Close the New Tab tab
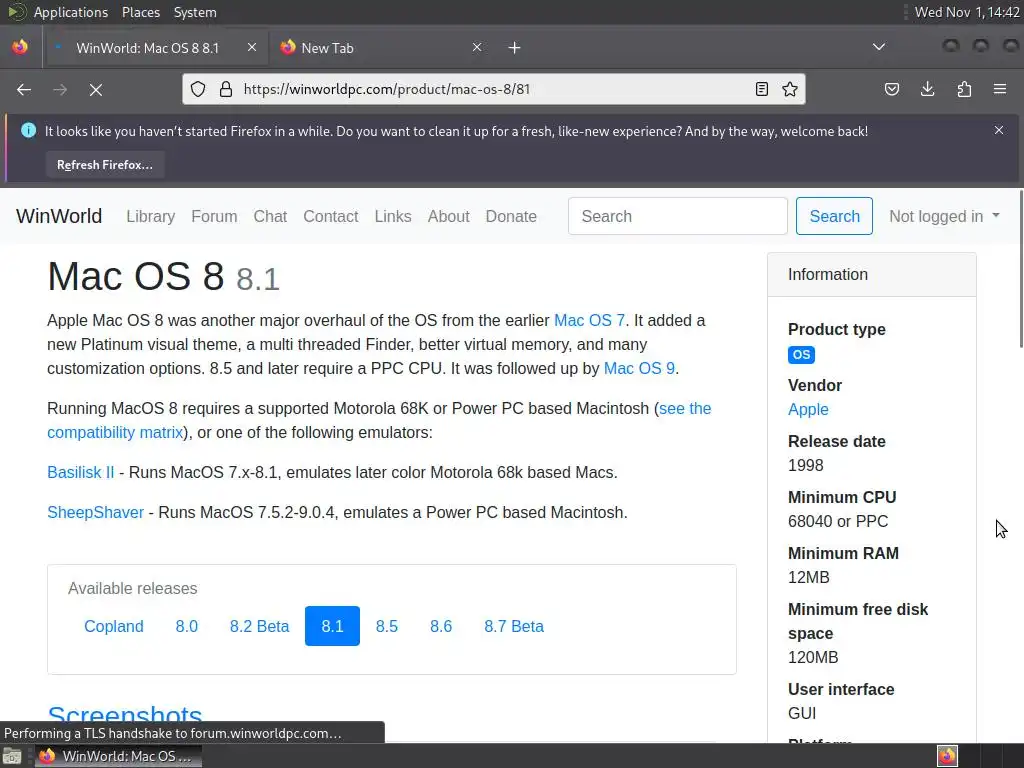Viewport: 1024px width, 768px height. [477, 47]
